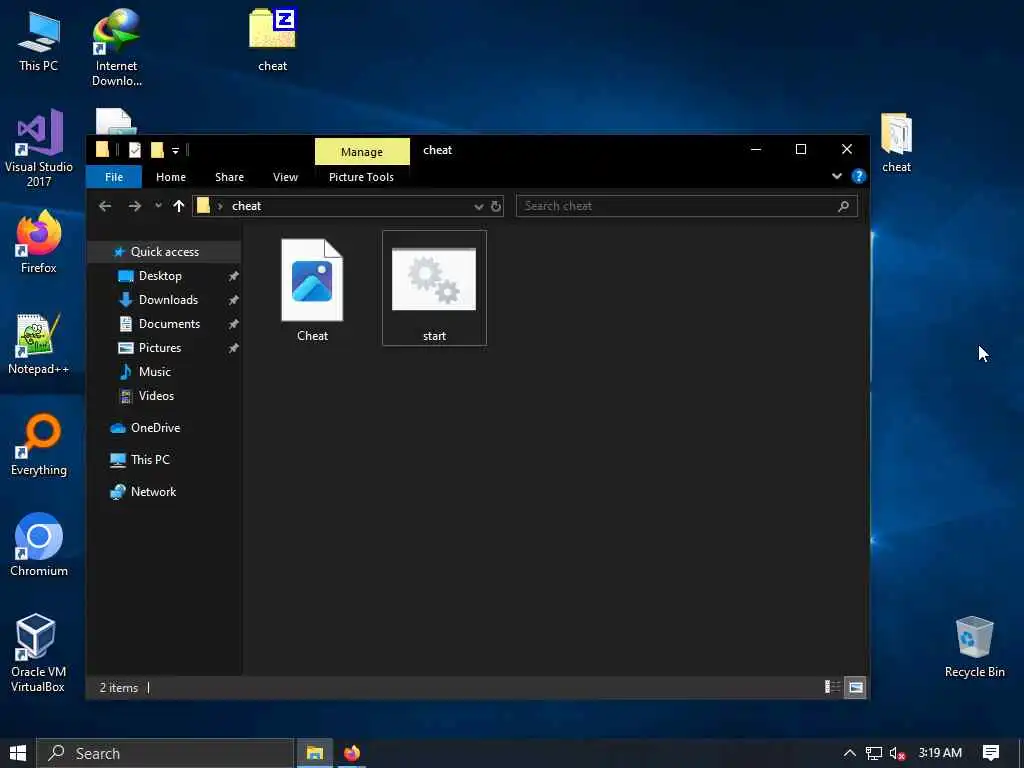
Task: Switch to Details view layout
Action: 832,687
